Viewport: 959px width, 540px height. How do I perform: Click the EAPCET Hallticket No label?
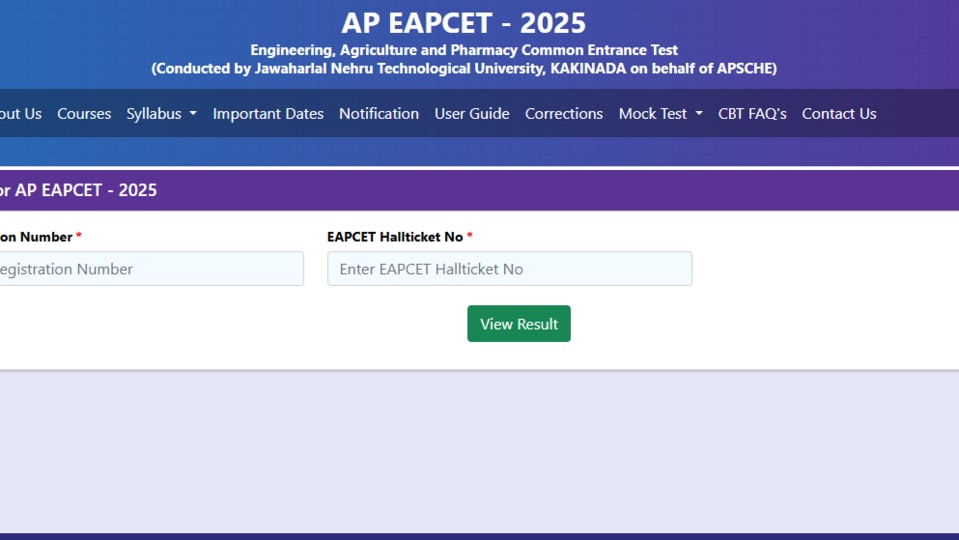click(x=394, y=237)
